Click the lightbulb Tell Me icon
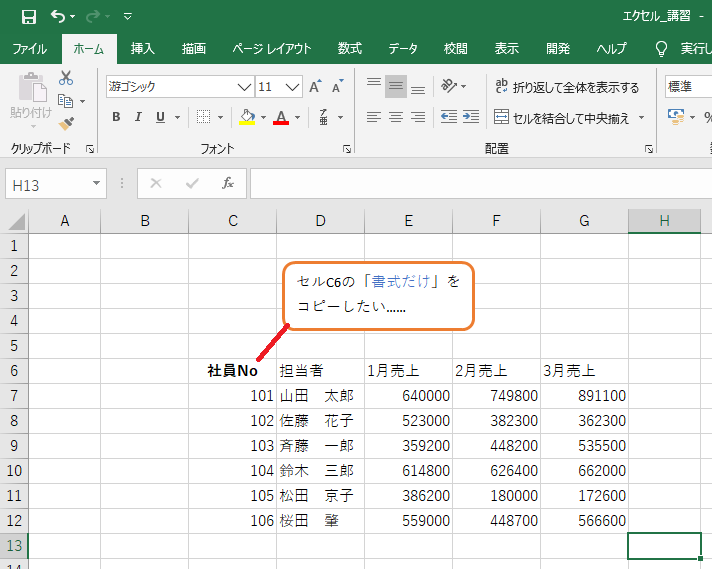The width and height of the screenshot is (712, 569). (x=662, y=49)
